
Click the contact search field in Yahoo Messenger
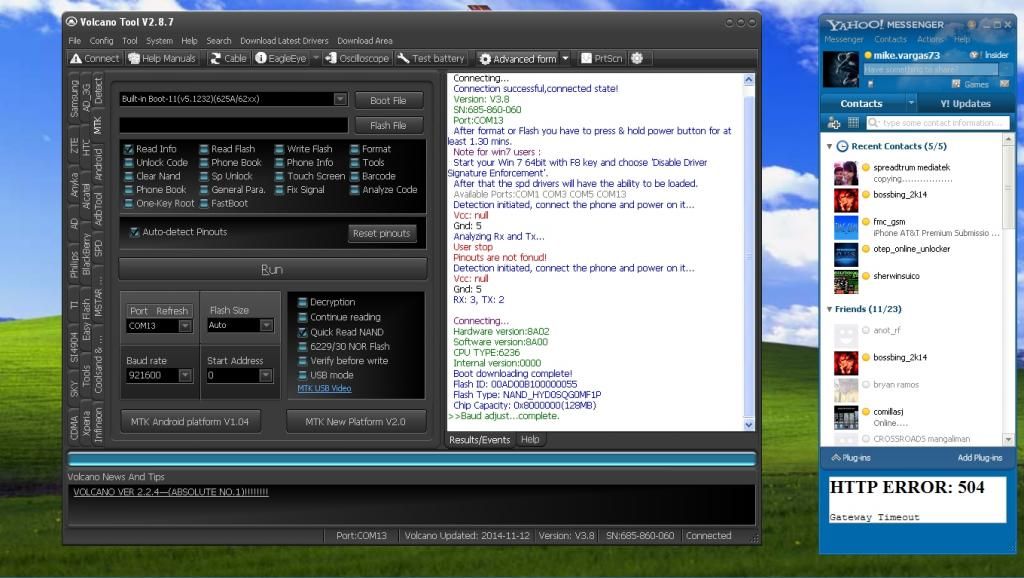[938, 123]
